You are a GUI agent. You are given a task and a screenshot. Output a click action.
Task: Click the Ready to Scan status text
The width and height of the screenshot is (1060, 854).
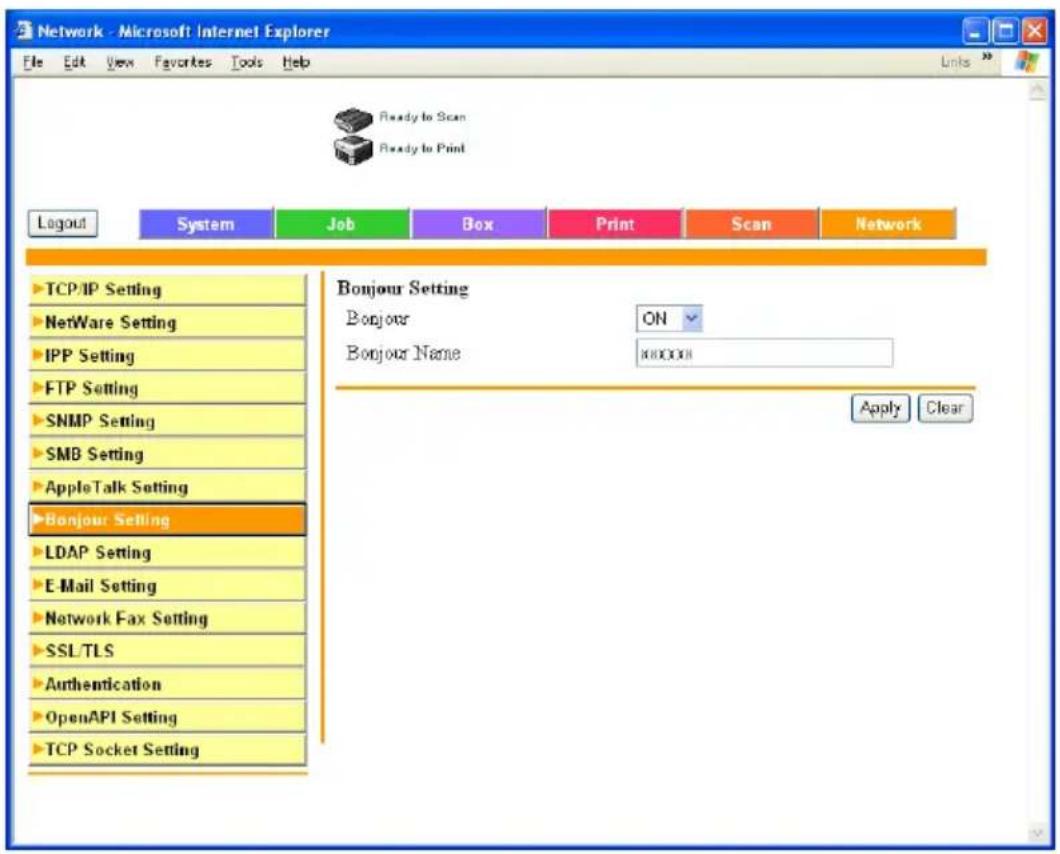423,117
